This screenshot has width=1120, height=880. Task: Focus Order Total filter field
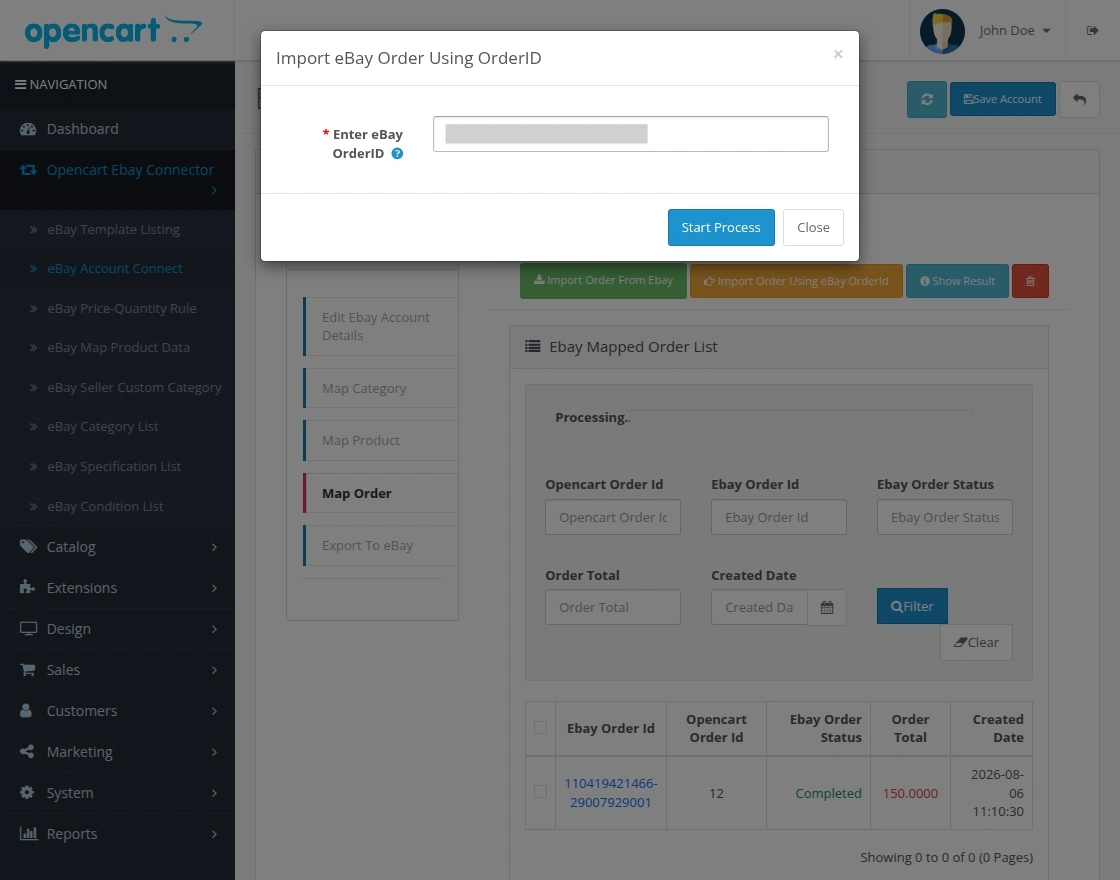[613, 607]
